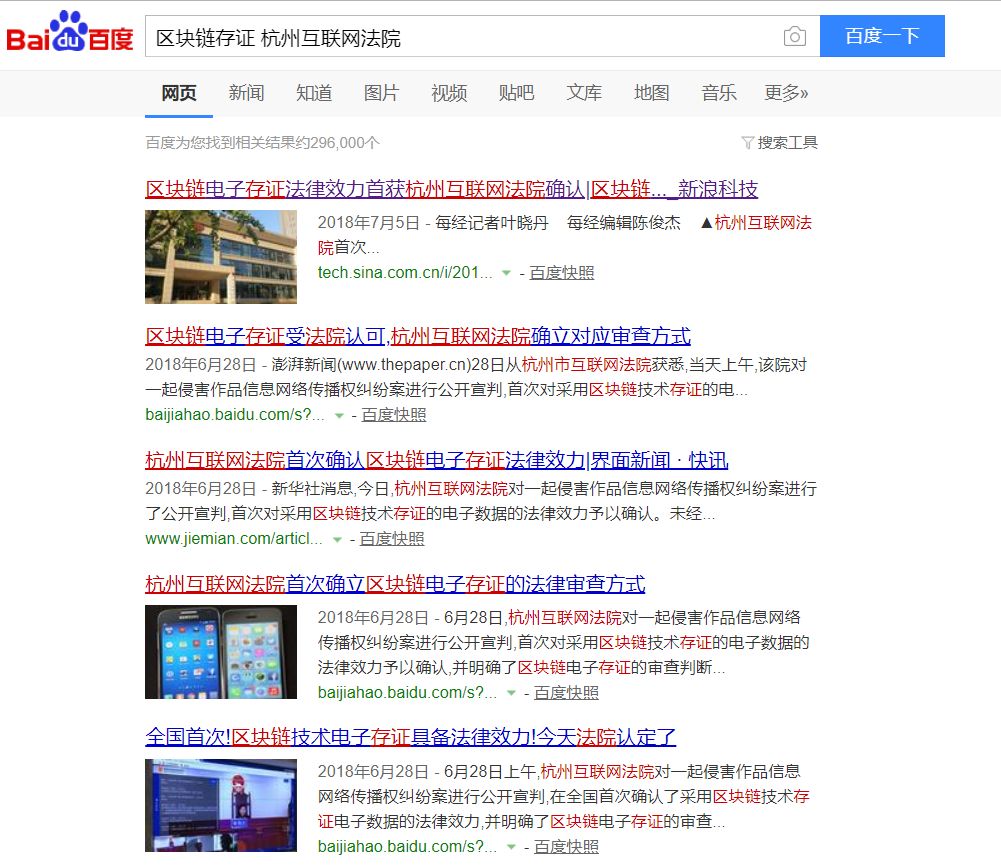Click the www.jiemian.com/articl... URL
The width and height of the screenshot is (1001, 867).
234,539
